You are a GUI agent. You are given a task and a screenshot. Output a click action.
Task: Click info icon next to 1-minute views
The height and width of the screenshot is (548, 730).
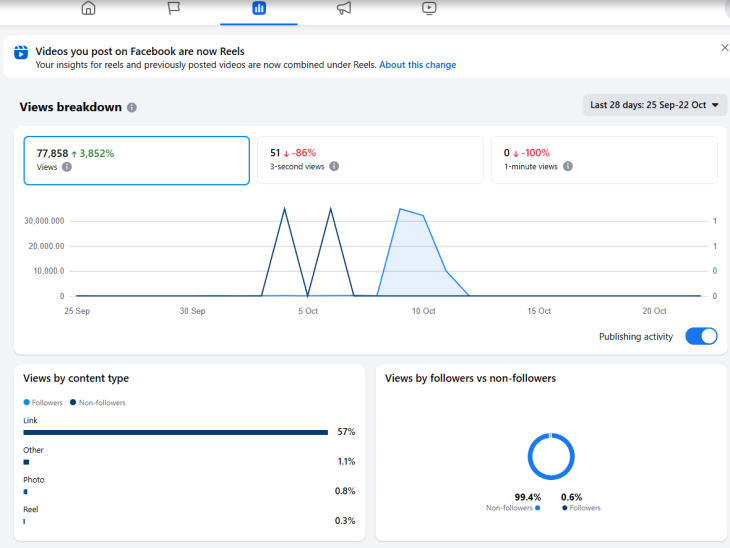(567, 166)
